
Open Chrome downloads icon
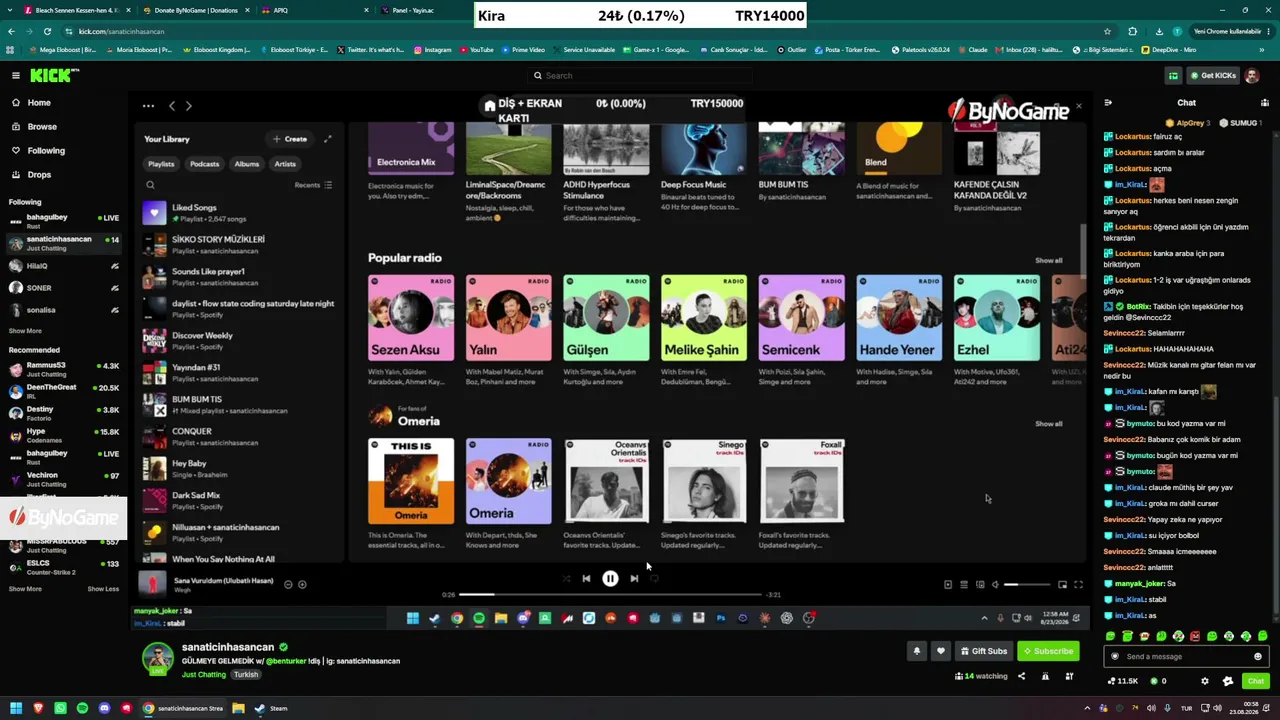(x=1157, y=31)
